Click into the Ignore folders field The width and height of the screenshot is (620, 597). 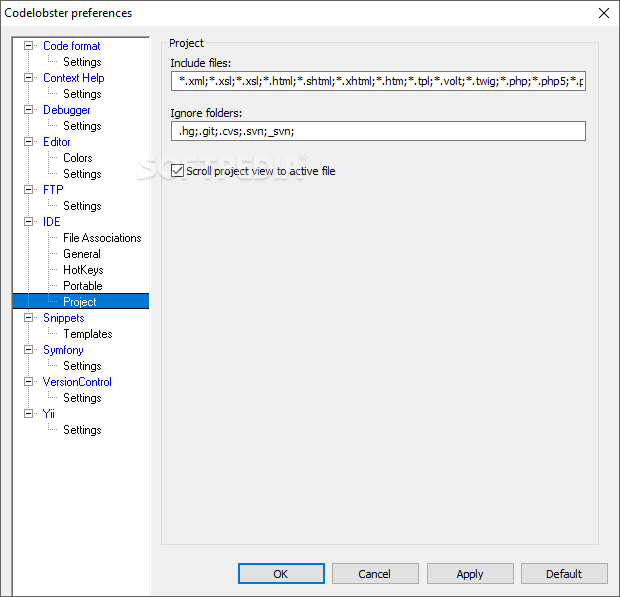pyautogui.click(x=378, y=131)
